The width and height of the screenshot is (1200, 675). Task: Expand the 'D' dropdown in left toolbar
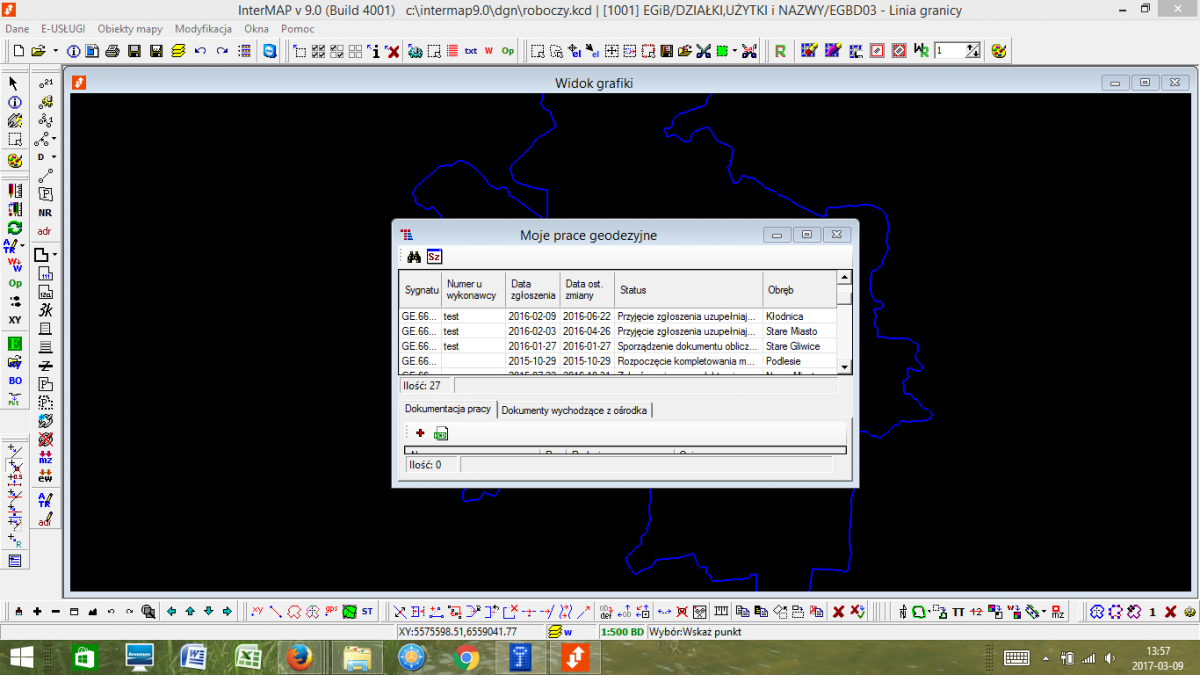coord(54,157)
